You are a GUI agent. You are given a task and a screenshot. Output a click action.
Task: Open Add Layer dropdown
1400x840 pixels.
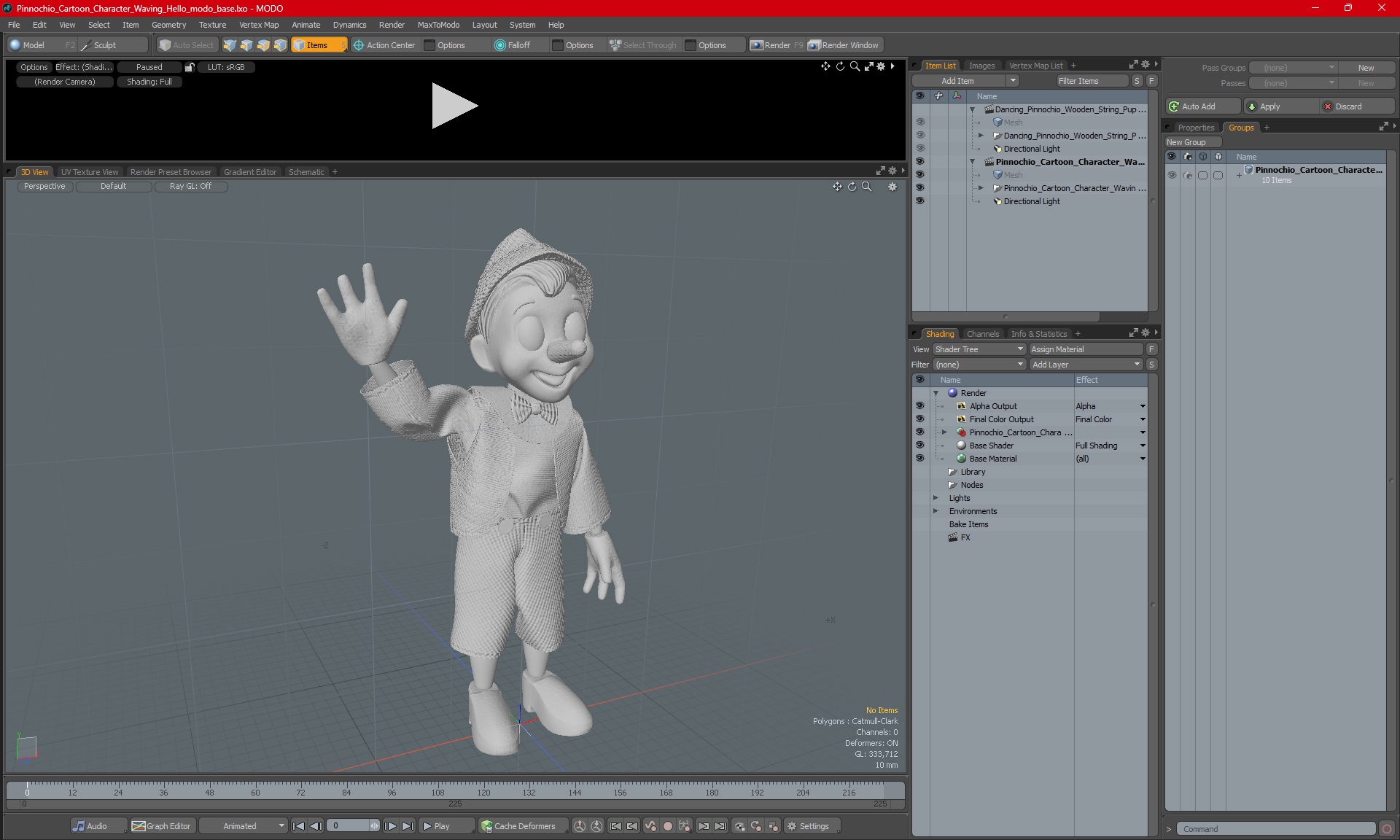pyautogui.click(x=1086, y=365)
